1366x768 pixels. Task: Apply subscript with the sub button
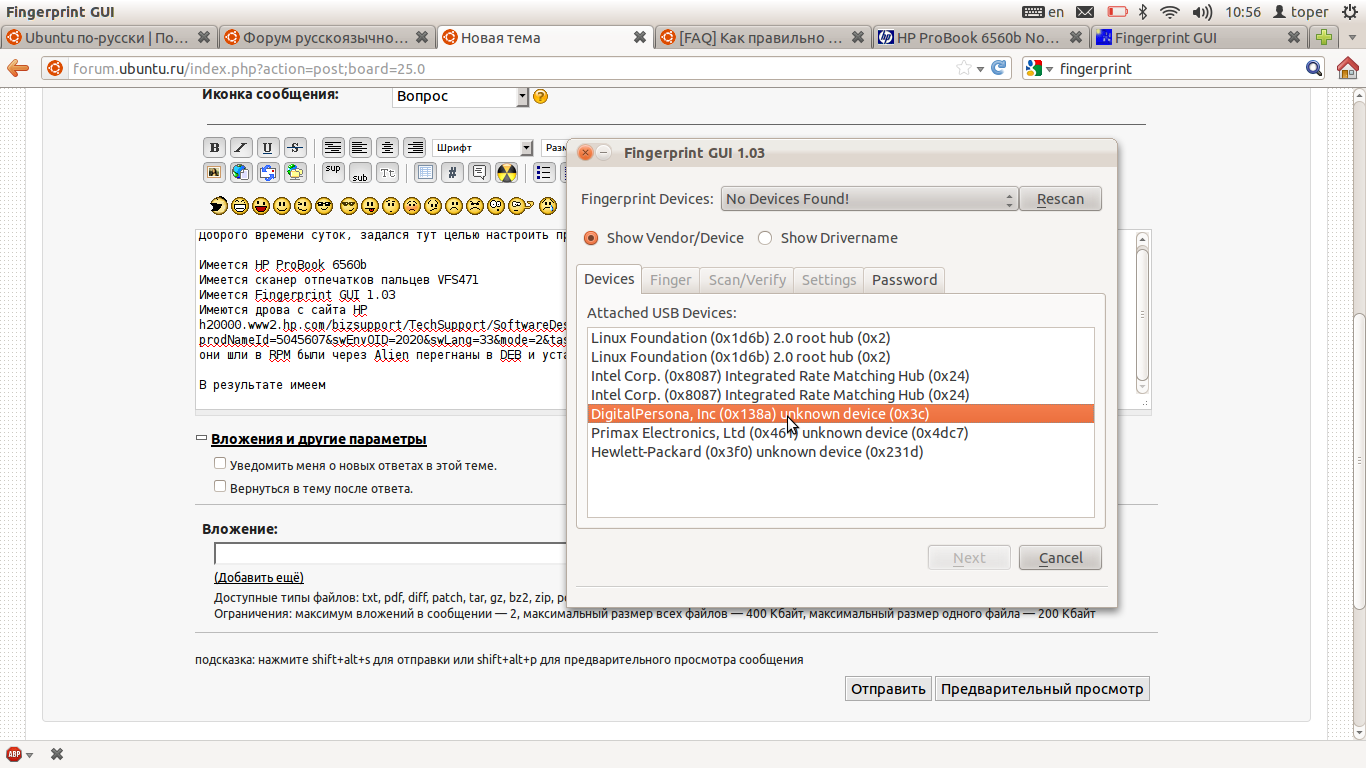pyautogui.click(x=360, y=173)
